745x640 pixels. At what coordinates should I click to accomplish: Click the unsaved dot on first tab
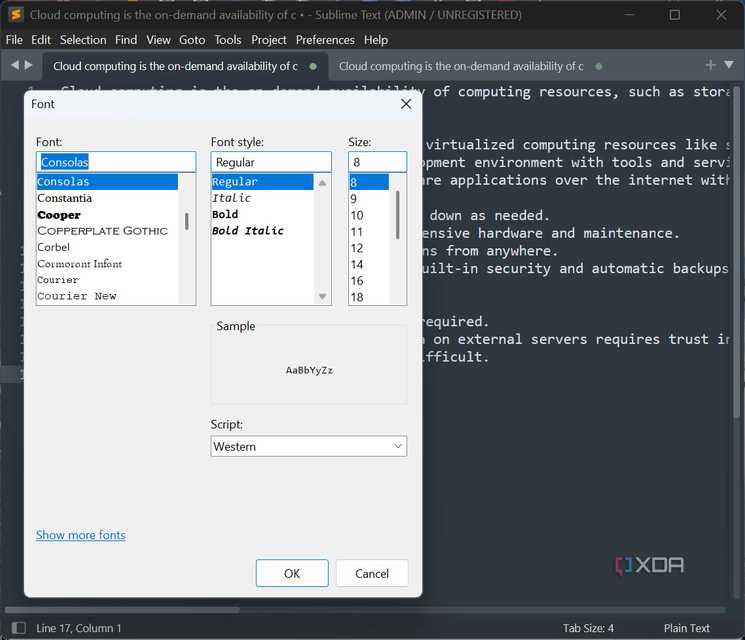313,66
